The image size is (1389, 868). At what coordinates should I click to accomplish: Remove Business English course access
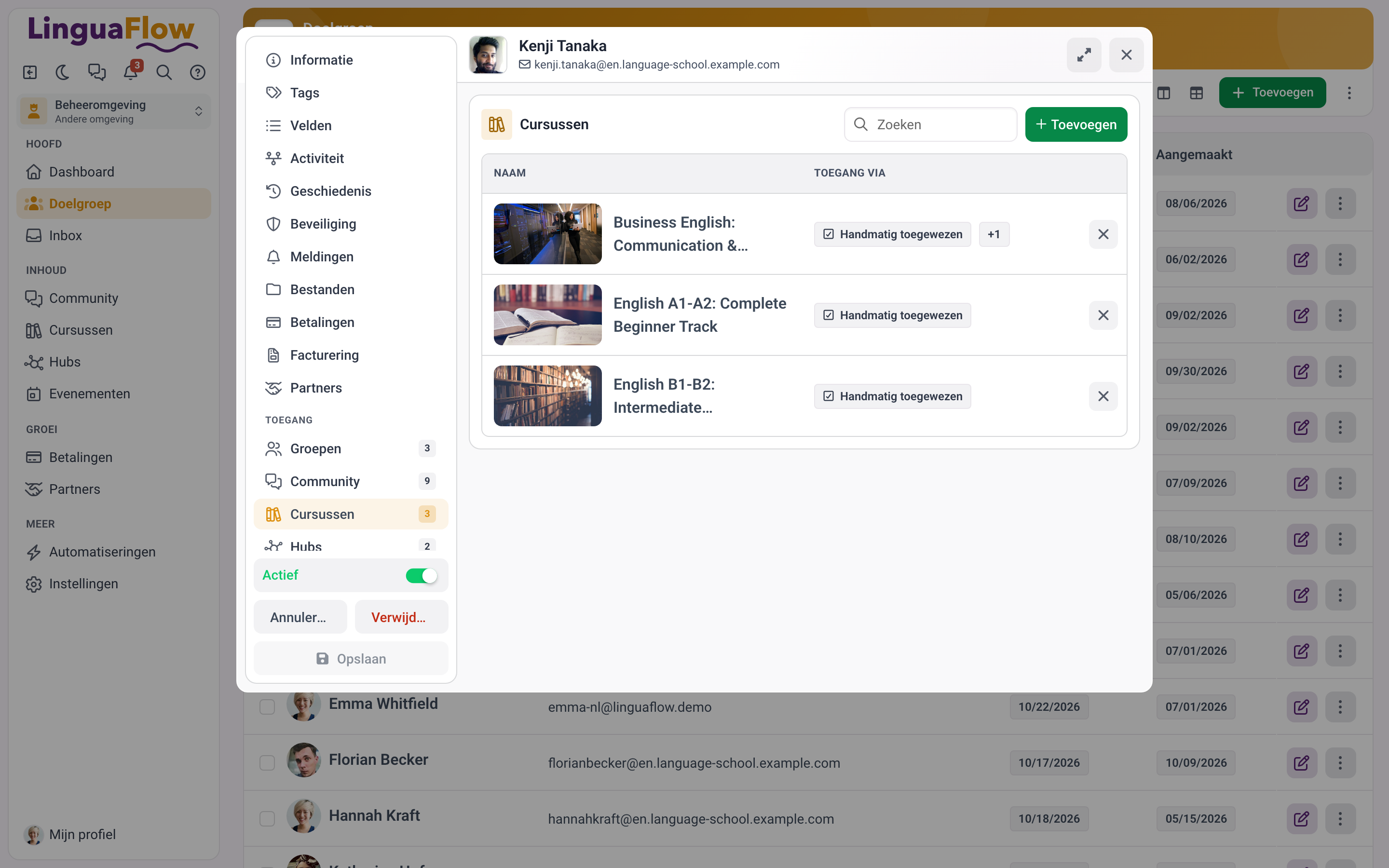coord(1103,234)
